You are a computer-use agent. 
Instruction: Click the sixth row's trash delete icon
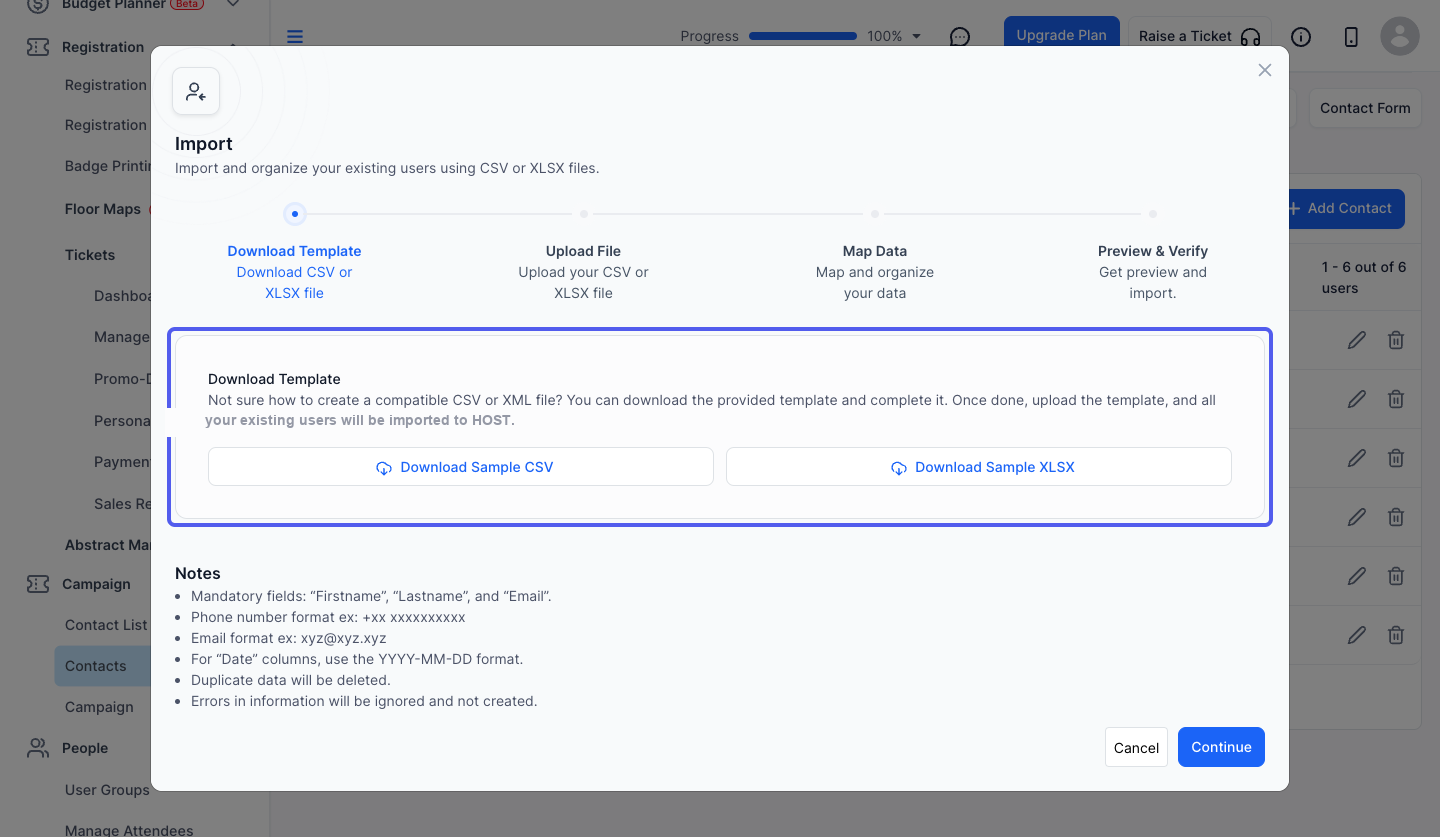coord(1396,635)
